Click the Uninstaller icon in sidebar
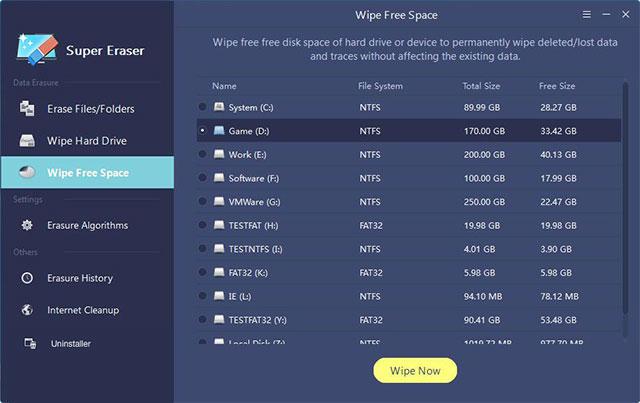This screenshot has width=640, height=403. pos(28,343)
